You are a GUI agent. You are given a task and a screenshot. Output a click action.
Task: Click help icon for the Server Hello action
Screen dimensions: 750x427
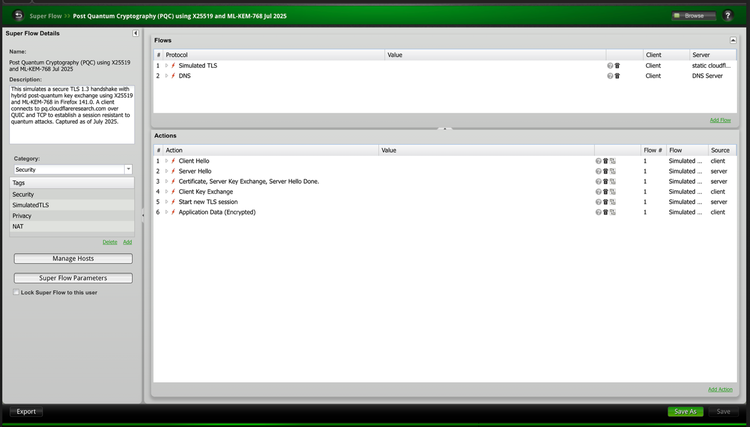(x=598, y=171)
